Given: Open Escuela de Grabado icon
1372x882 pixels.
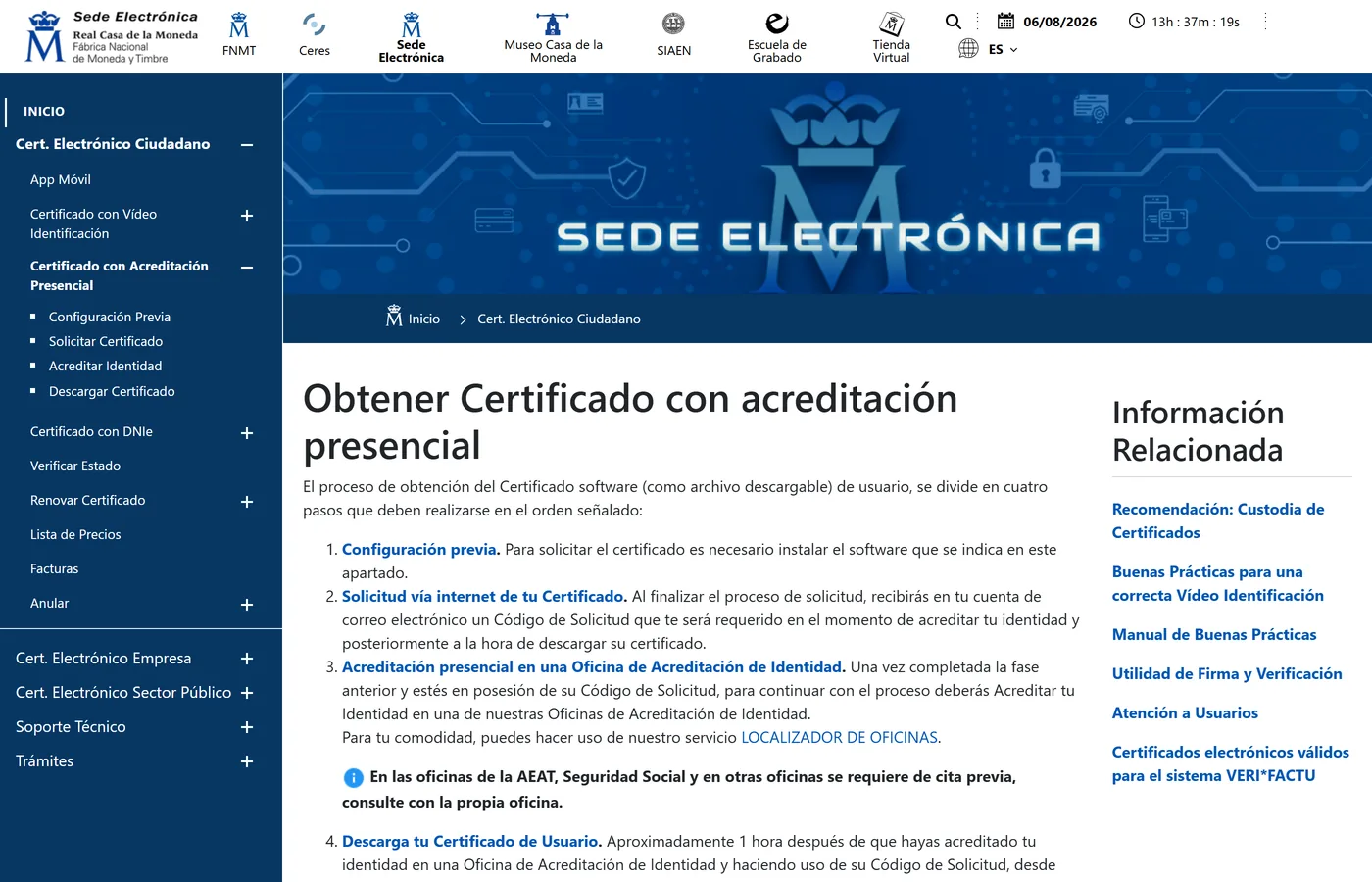Looking at the screenshot, I should (x=777, y=24).
